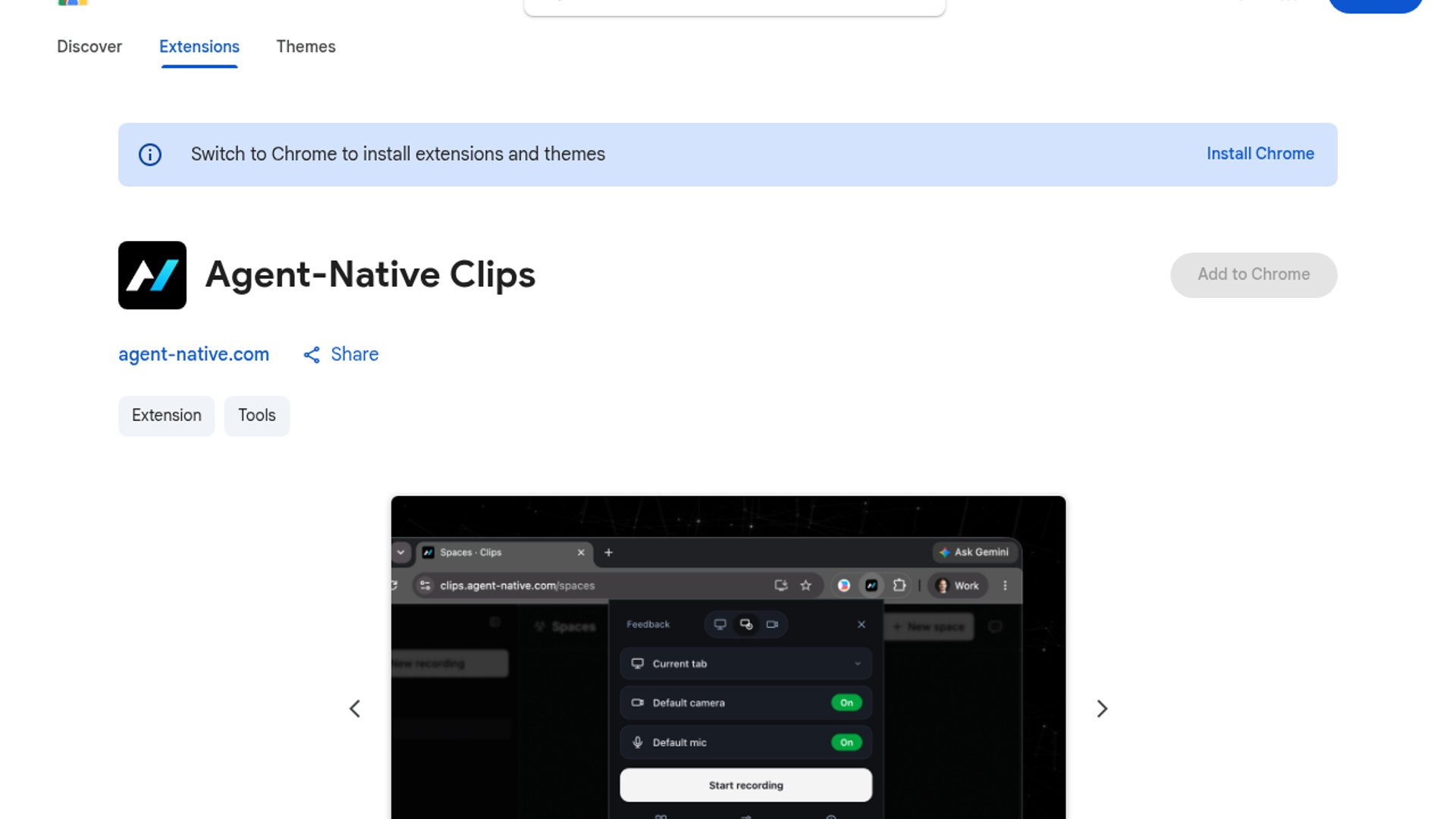1456x819 pixels.
Task: Open the Extension category chip
Action: (x=166, y=416)
